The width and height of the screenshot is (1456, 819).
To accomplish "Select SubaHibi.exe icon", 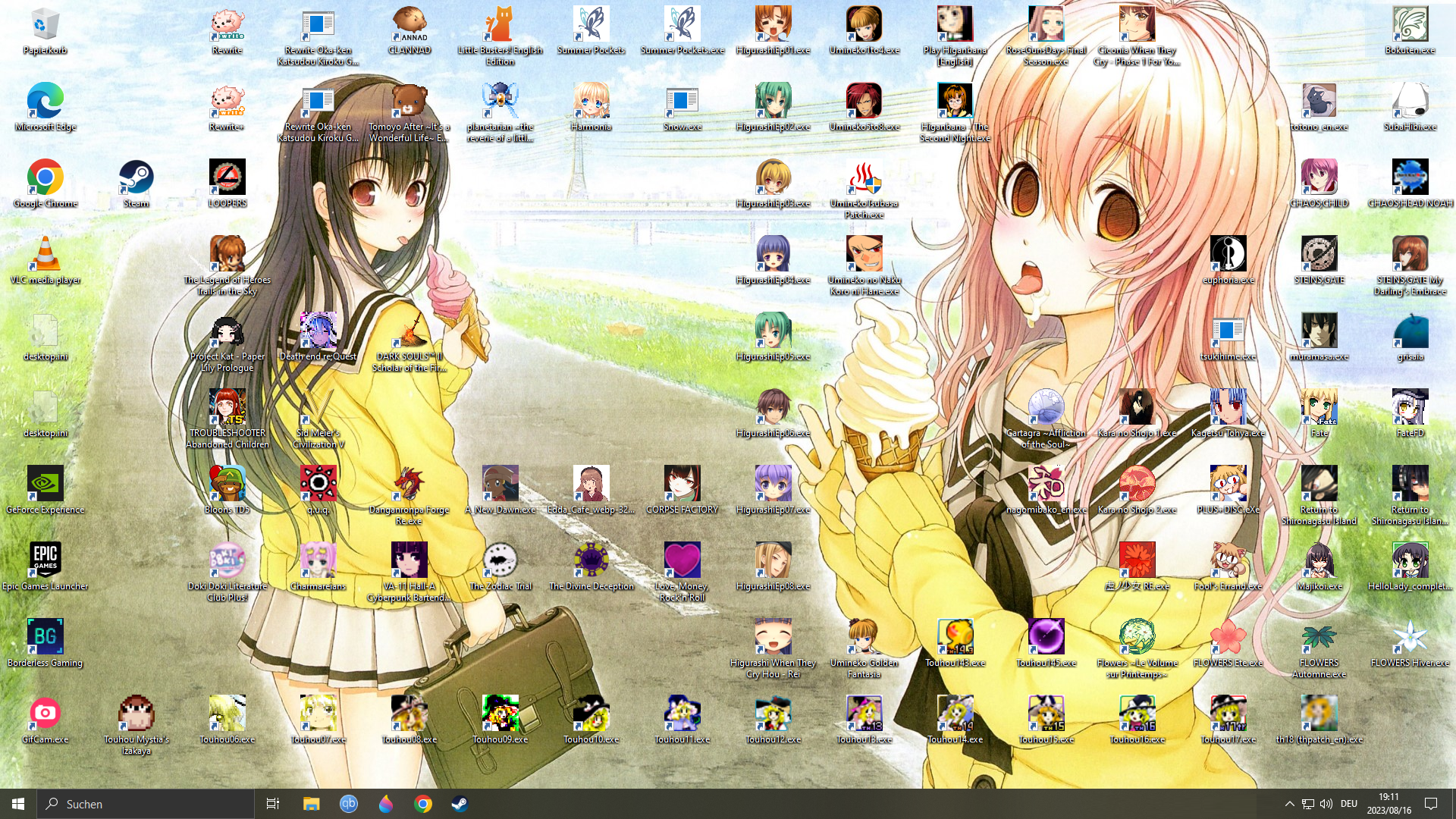I will click(x=1410, y=107).
